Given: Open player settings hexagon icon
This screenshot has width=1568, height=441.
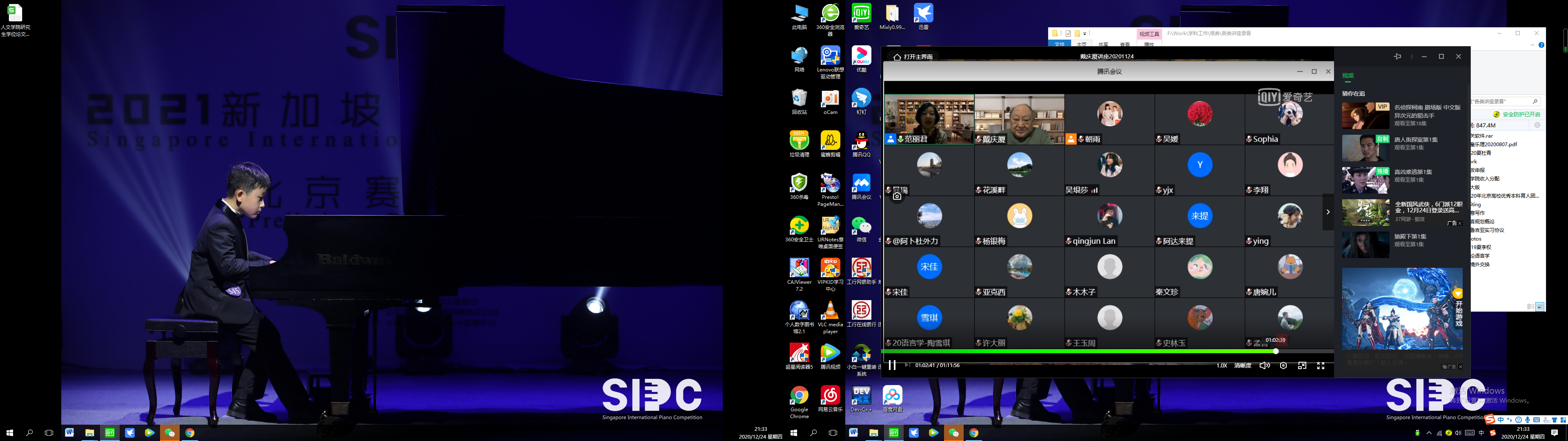Looking at the screenshot, I should pyautogui.click(x=1283, y=365).
